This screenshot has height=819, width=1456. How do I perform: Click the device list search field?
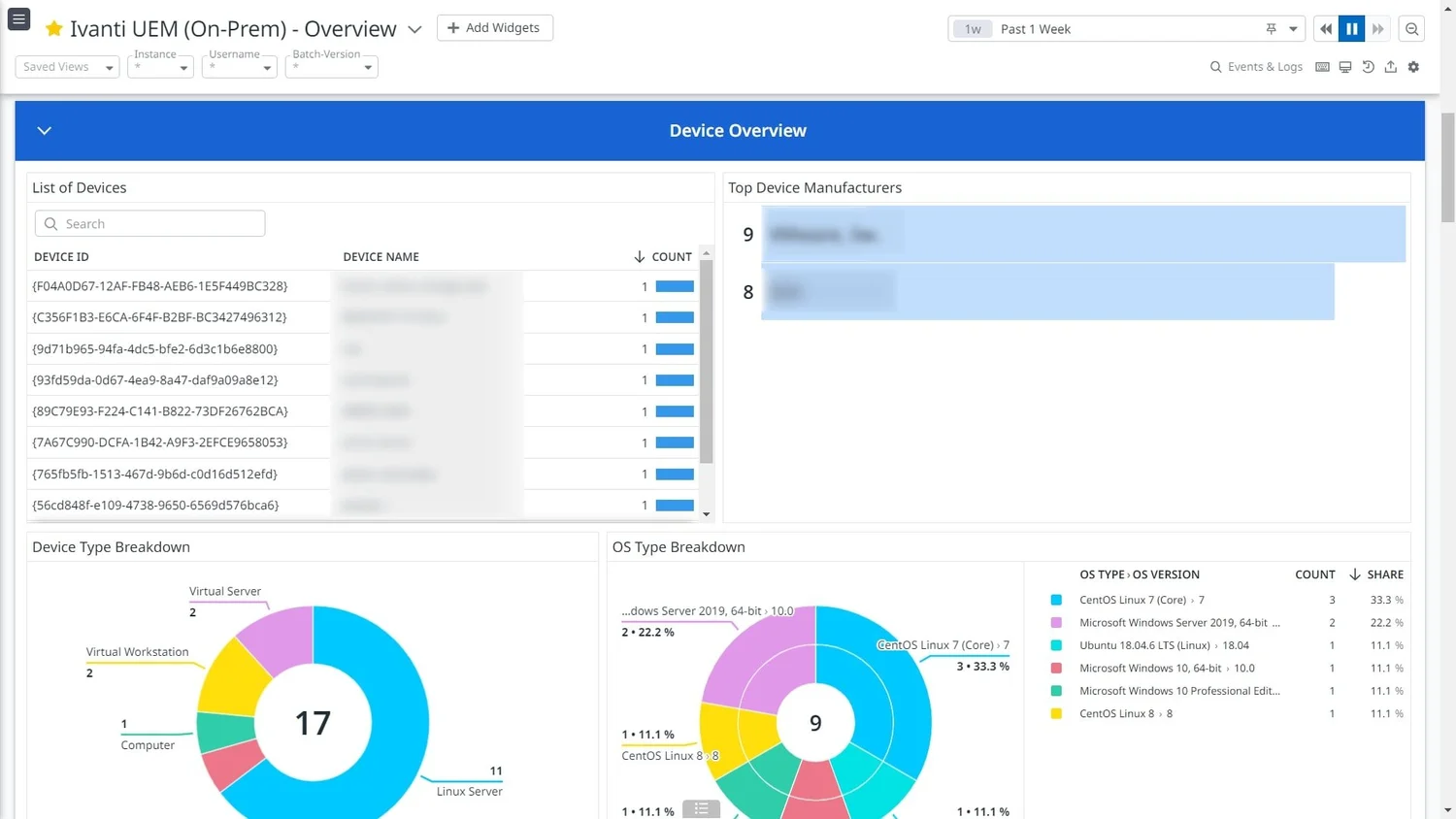point(149,223)
